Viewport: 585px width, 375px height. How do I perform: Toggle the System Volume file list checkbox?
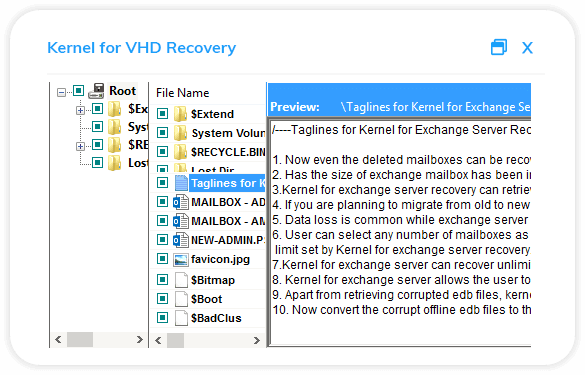[162, 132]
